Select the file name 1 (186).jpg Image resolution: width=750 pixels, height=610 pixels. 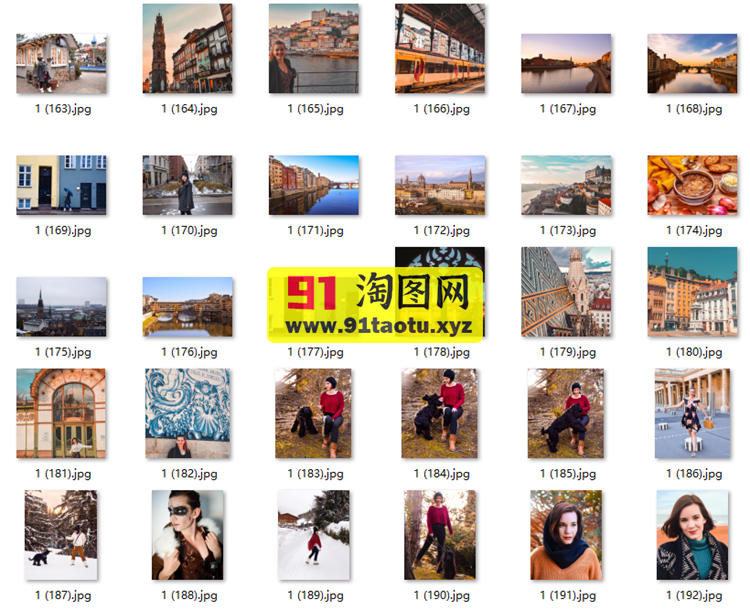point(695,474)
